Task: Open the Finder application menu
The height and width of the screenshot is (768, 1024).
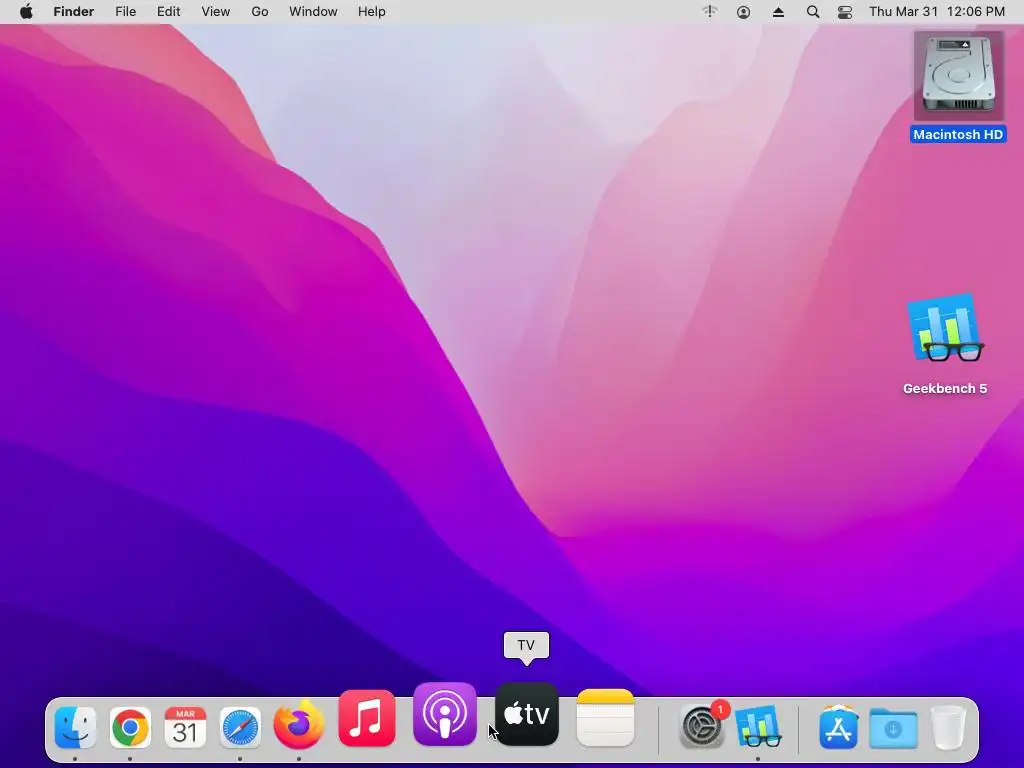Action: [x=74, y=12]
